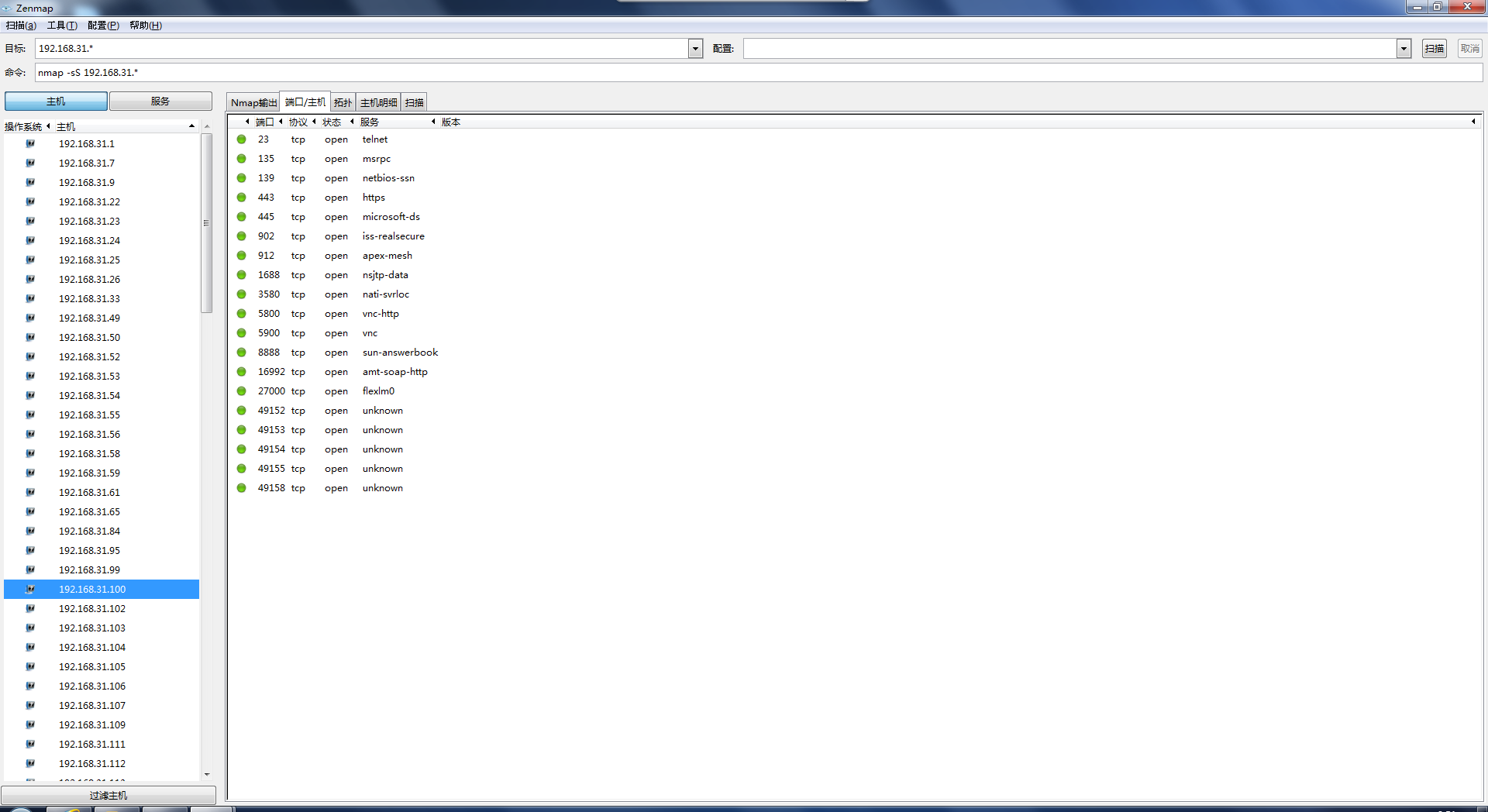Image resolution: width=1488 pixels, height=812 pixels.
Task: Click the iss-realsecure service entry
Action: 393,236
